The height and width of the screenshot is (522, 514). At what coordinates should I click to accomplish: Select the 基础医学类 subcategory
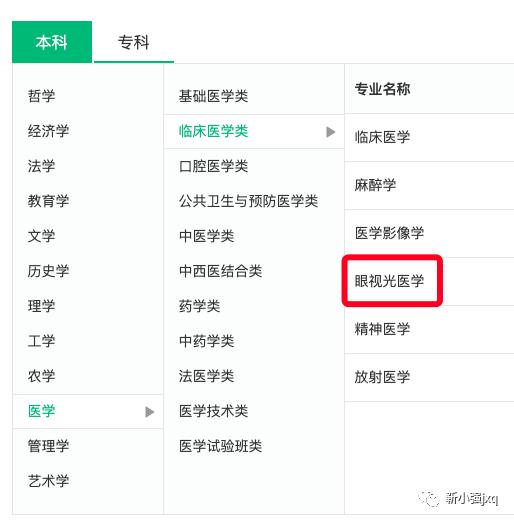pos(213,96)
